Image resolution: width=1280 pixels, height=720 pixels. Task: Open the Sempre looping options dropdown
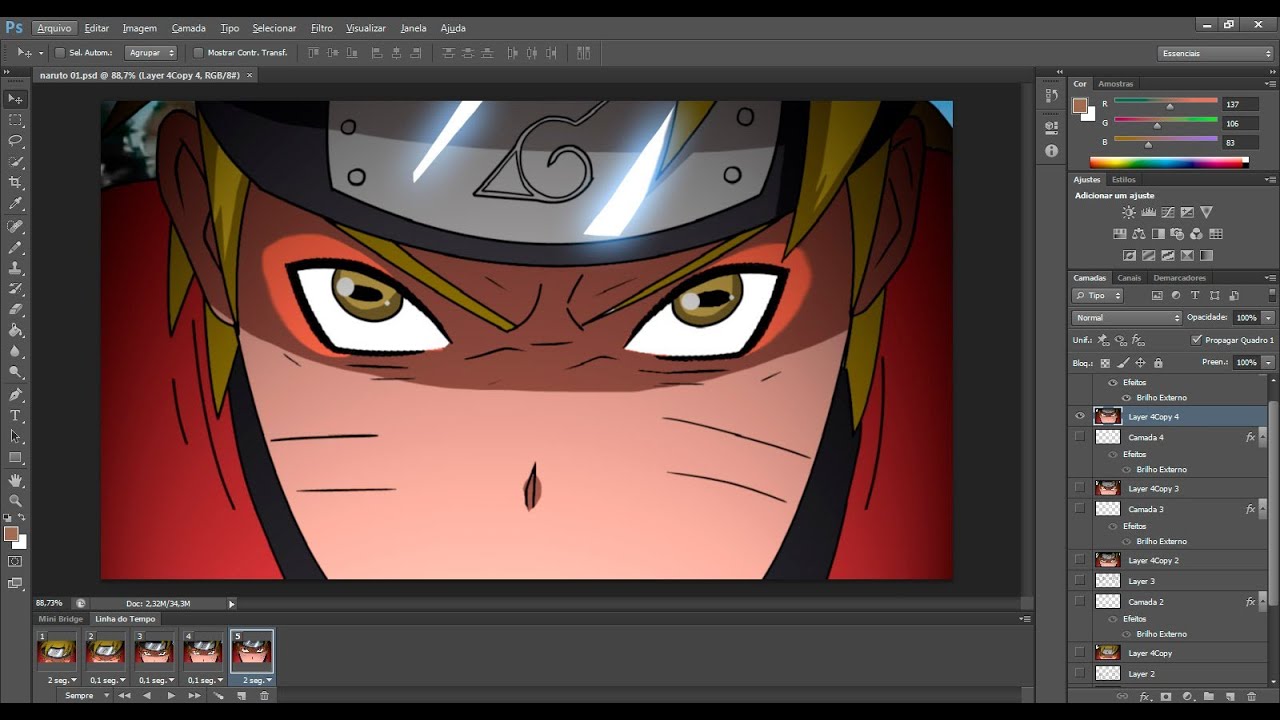85,696
